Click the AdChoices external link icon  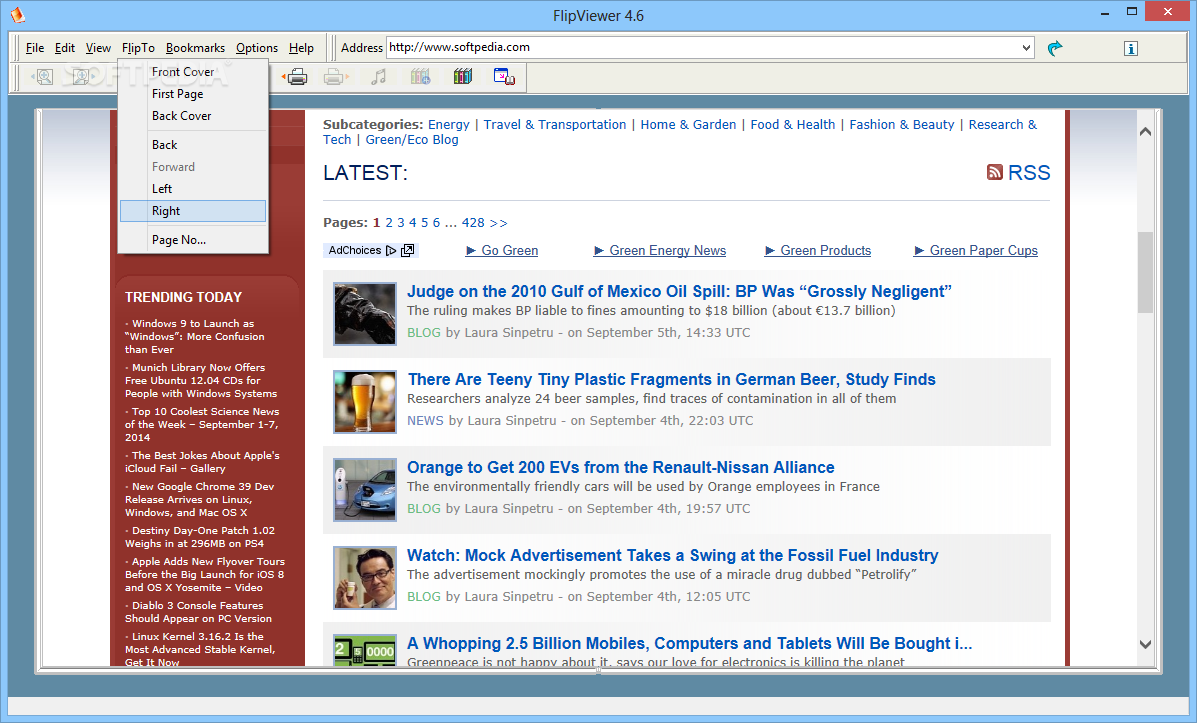[408, 250]
